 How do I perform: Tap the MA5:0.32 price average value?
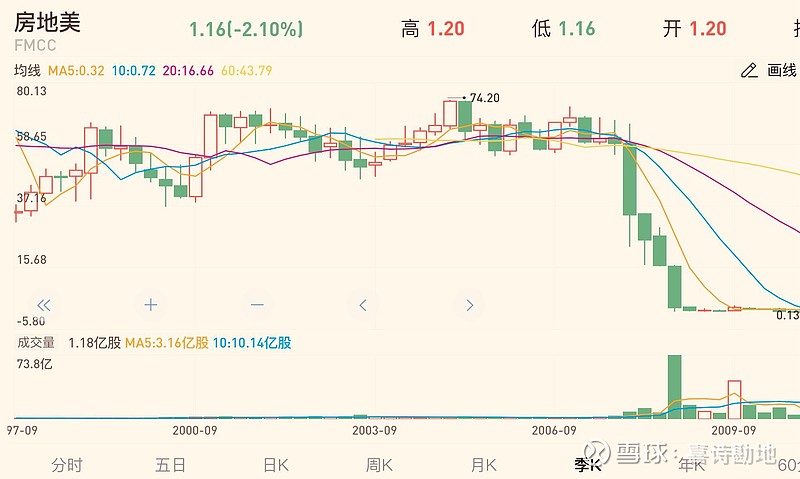click(76, 70)
